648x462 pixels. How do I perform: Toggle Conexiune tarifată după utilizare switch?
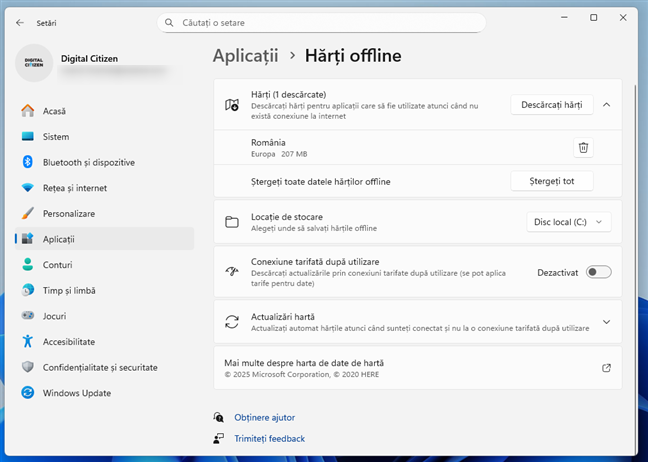point(598,272)
